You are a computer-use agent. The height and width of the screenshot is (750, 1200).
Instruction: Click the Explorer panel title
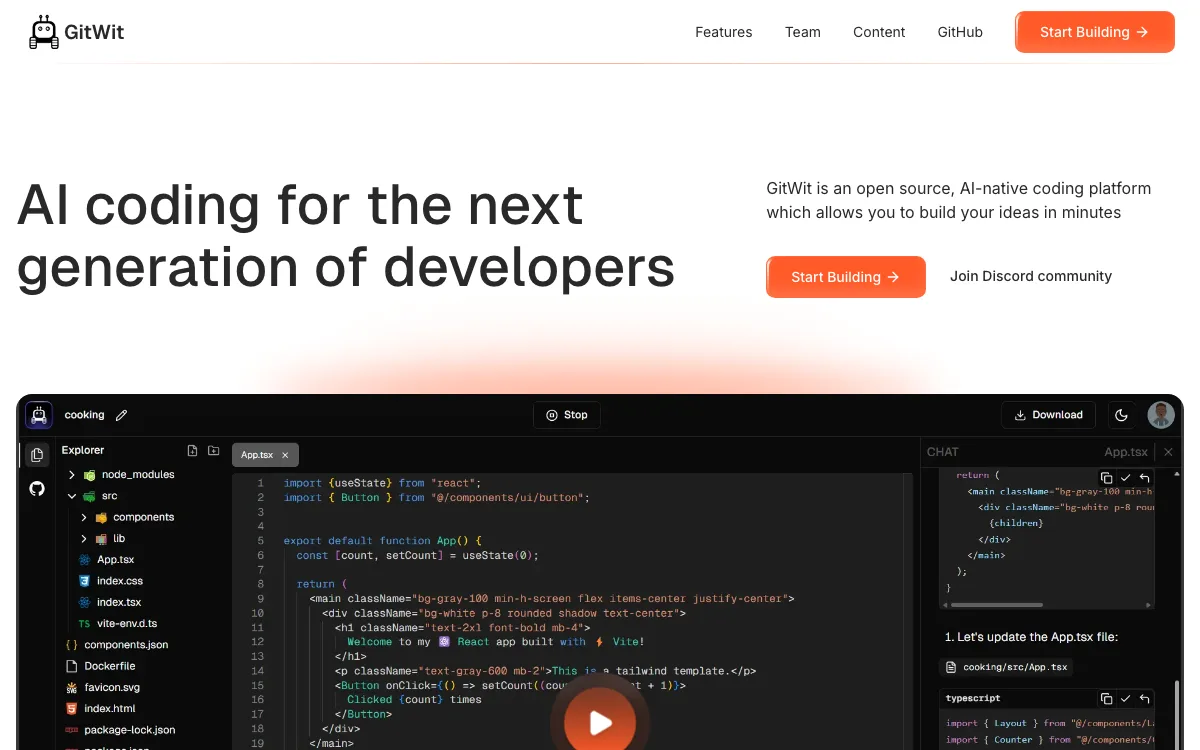tap(82, 450)
